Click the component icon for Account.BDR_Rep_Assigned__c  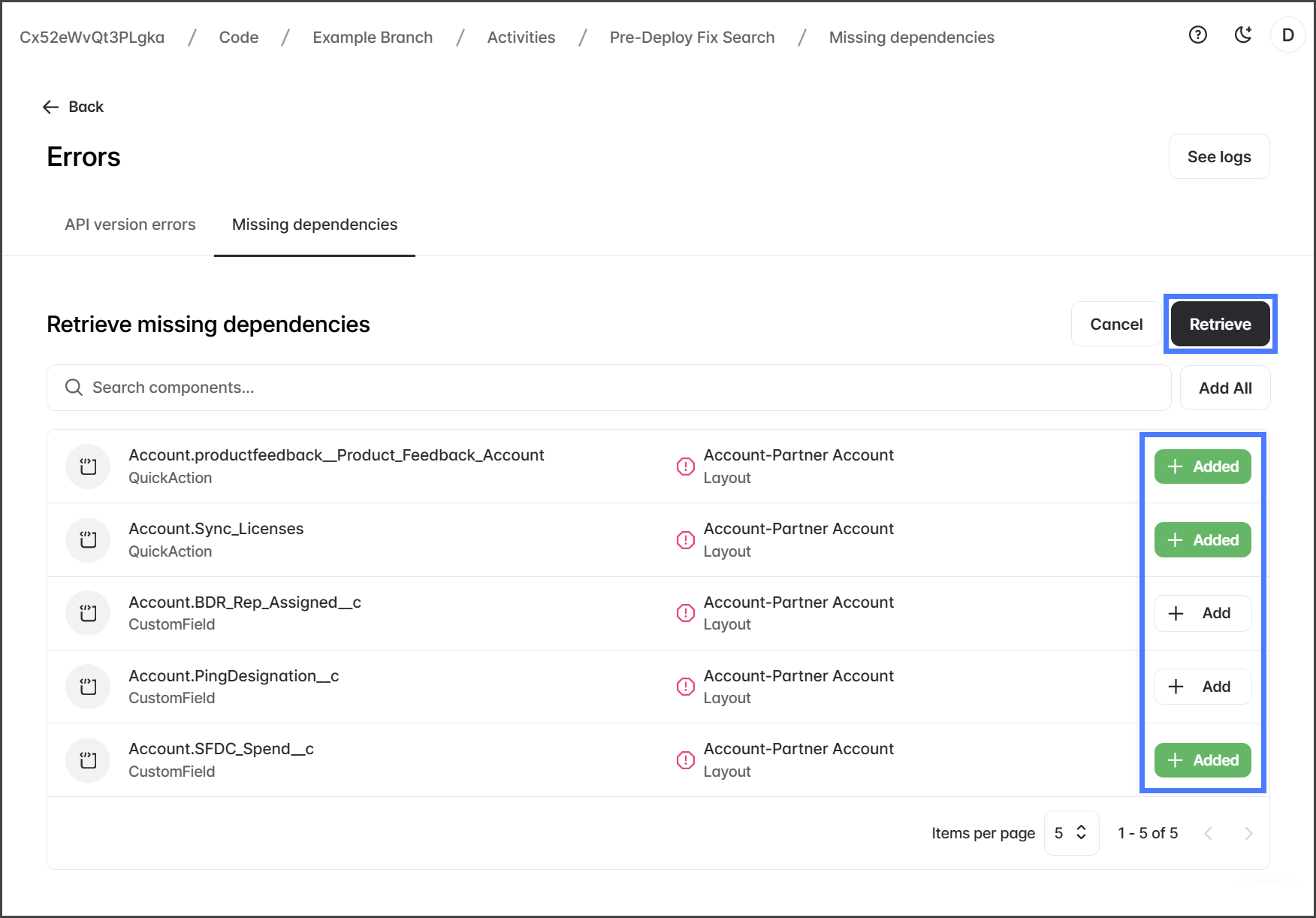pos(88,614)
